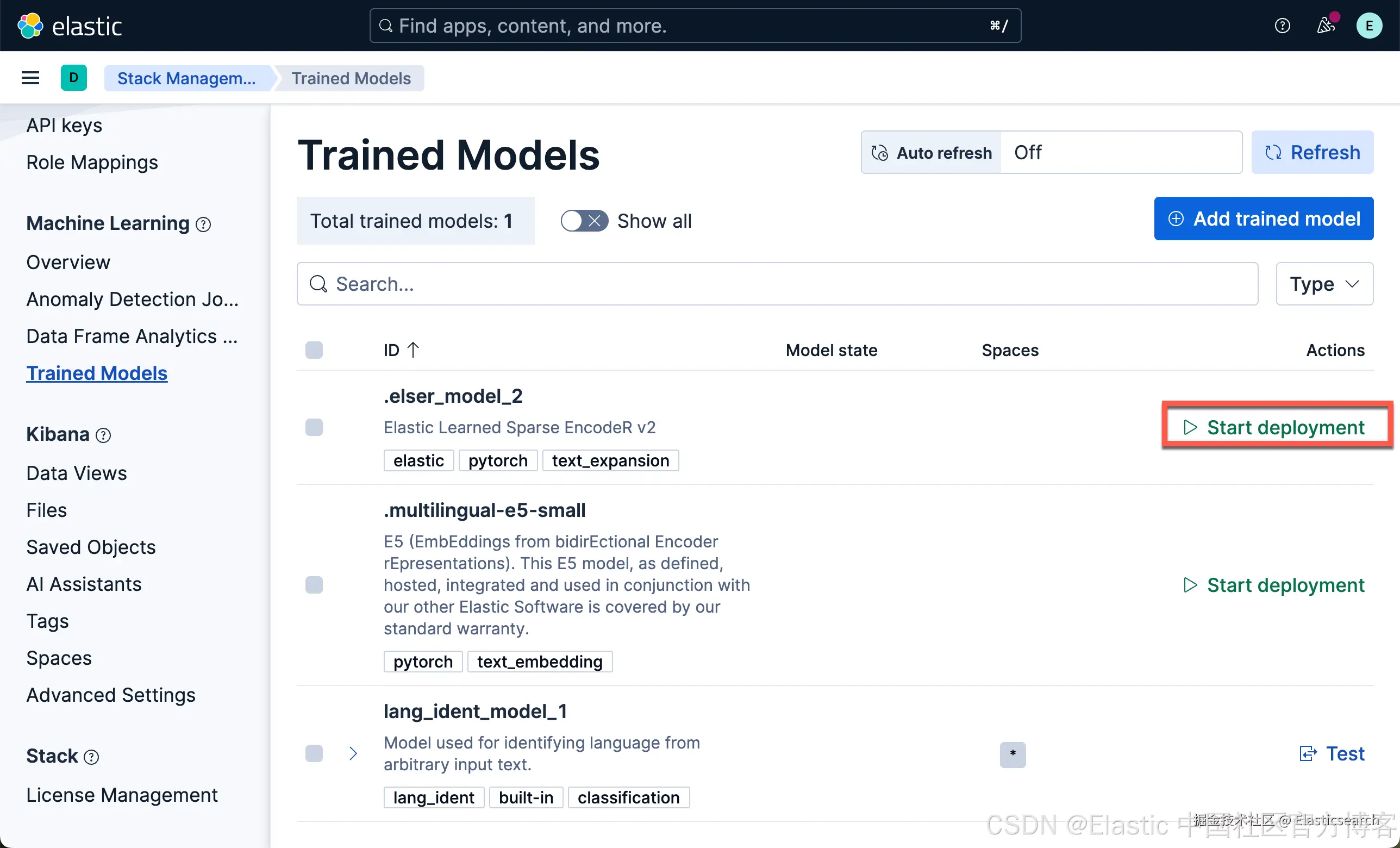Click the Add trained model button
Viewport: 1400px width, 848px height.
point(1264,219)
